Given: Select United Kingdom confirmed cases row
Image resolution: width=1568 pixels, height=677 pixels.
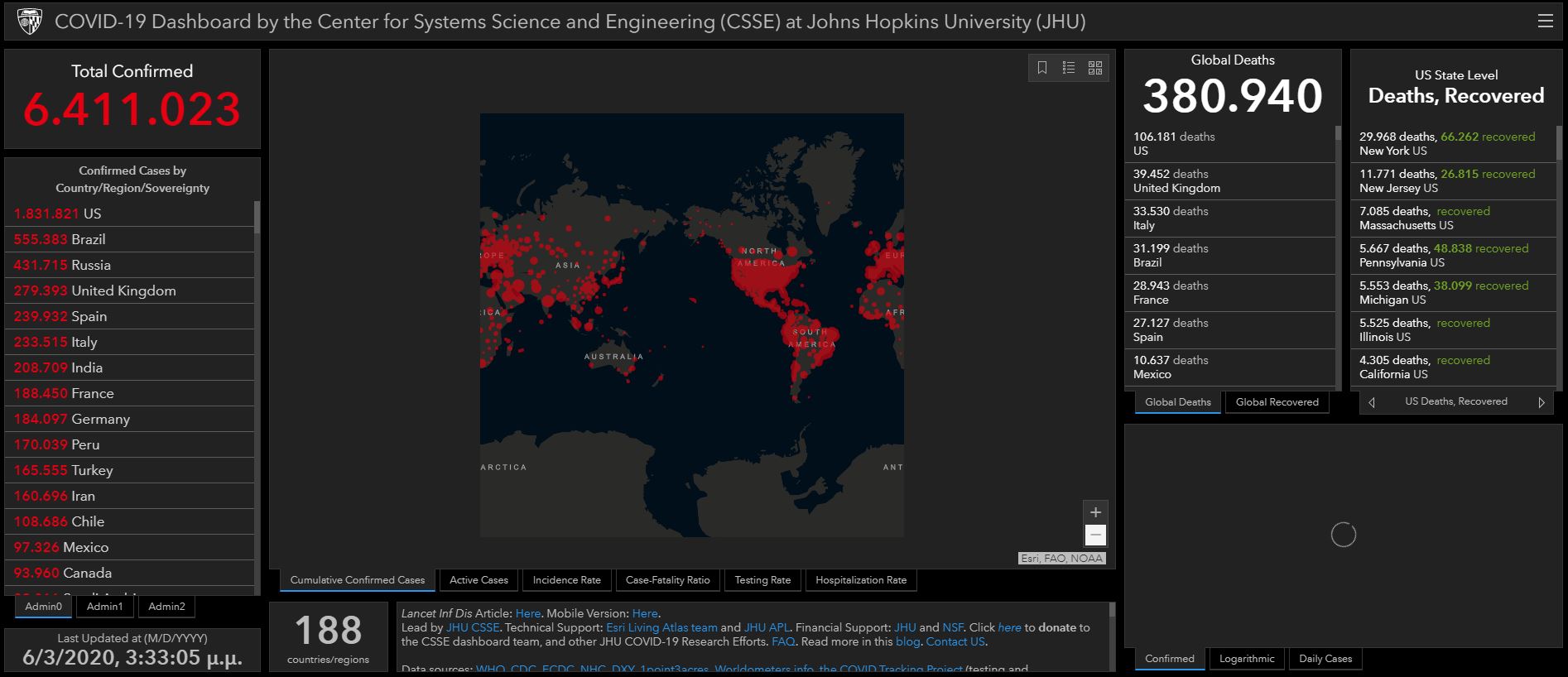Looking at the screenshot, I should [x=130, y=290].
